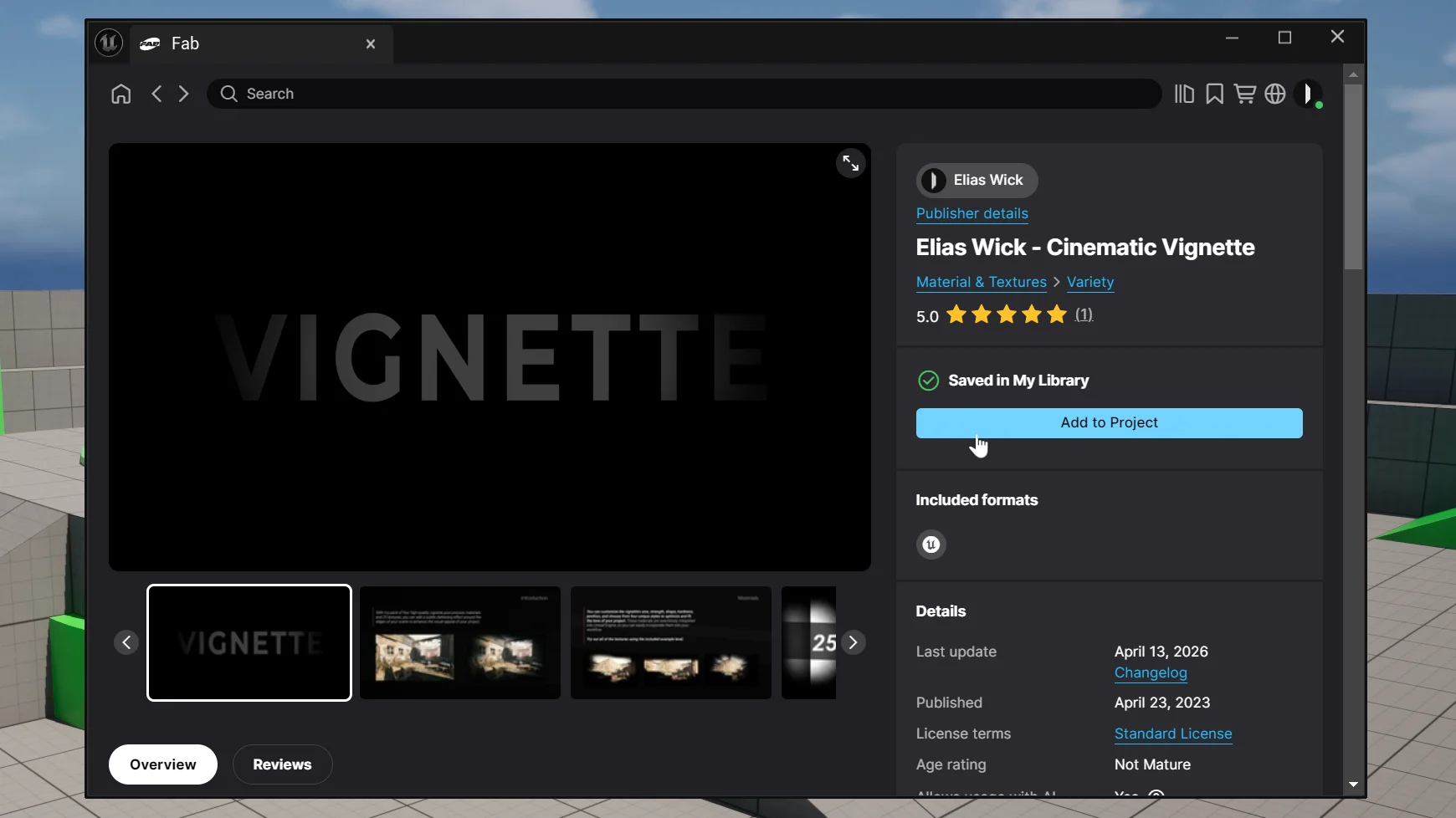
Task: Click into the Search field
Action: tap(684, 94)
